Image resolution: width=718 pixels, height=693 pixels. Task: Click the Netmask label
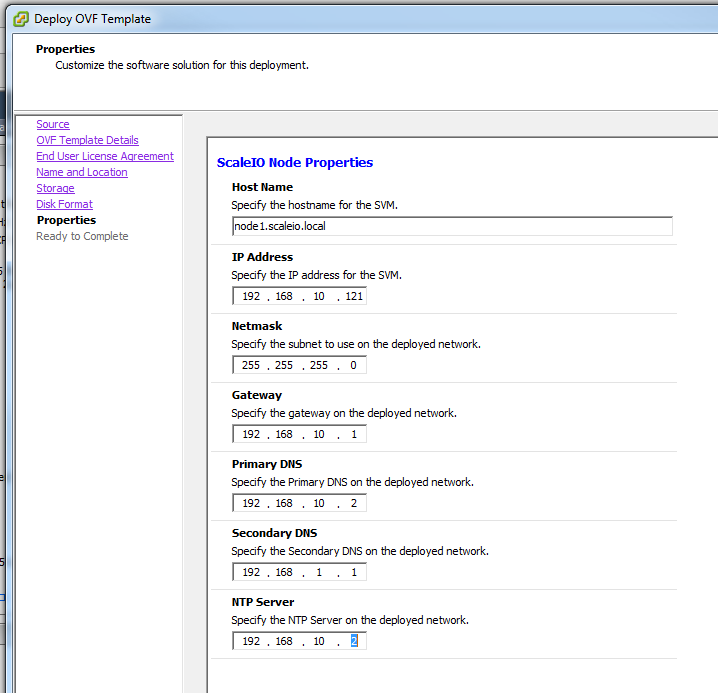257,326
